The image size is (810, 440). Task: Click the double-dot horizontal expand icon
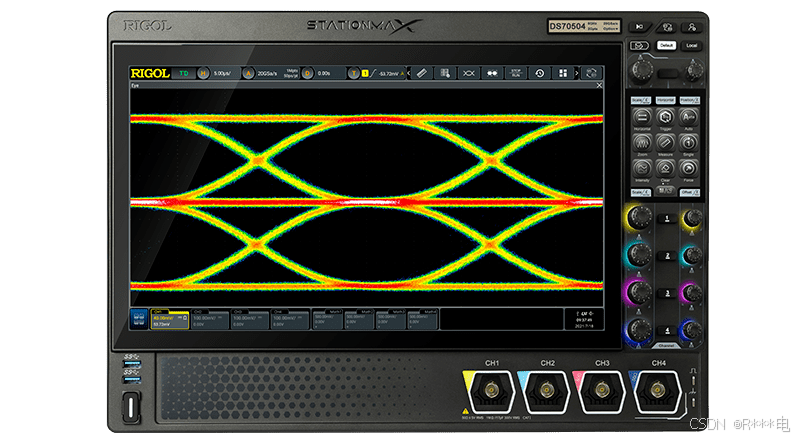(492, 73)
